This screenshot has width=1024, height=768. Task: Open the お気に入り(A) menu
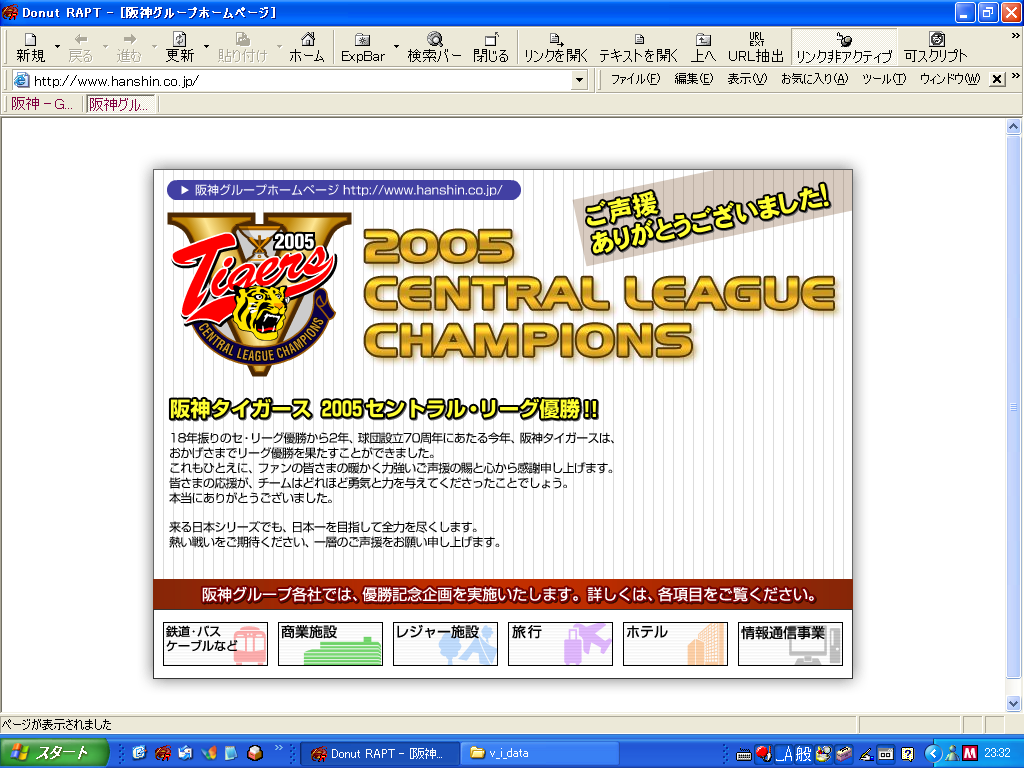tap(813, 80)
